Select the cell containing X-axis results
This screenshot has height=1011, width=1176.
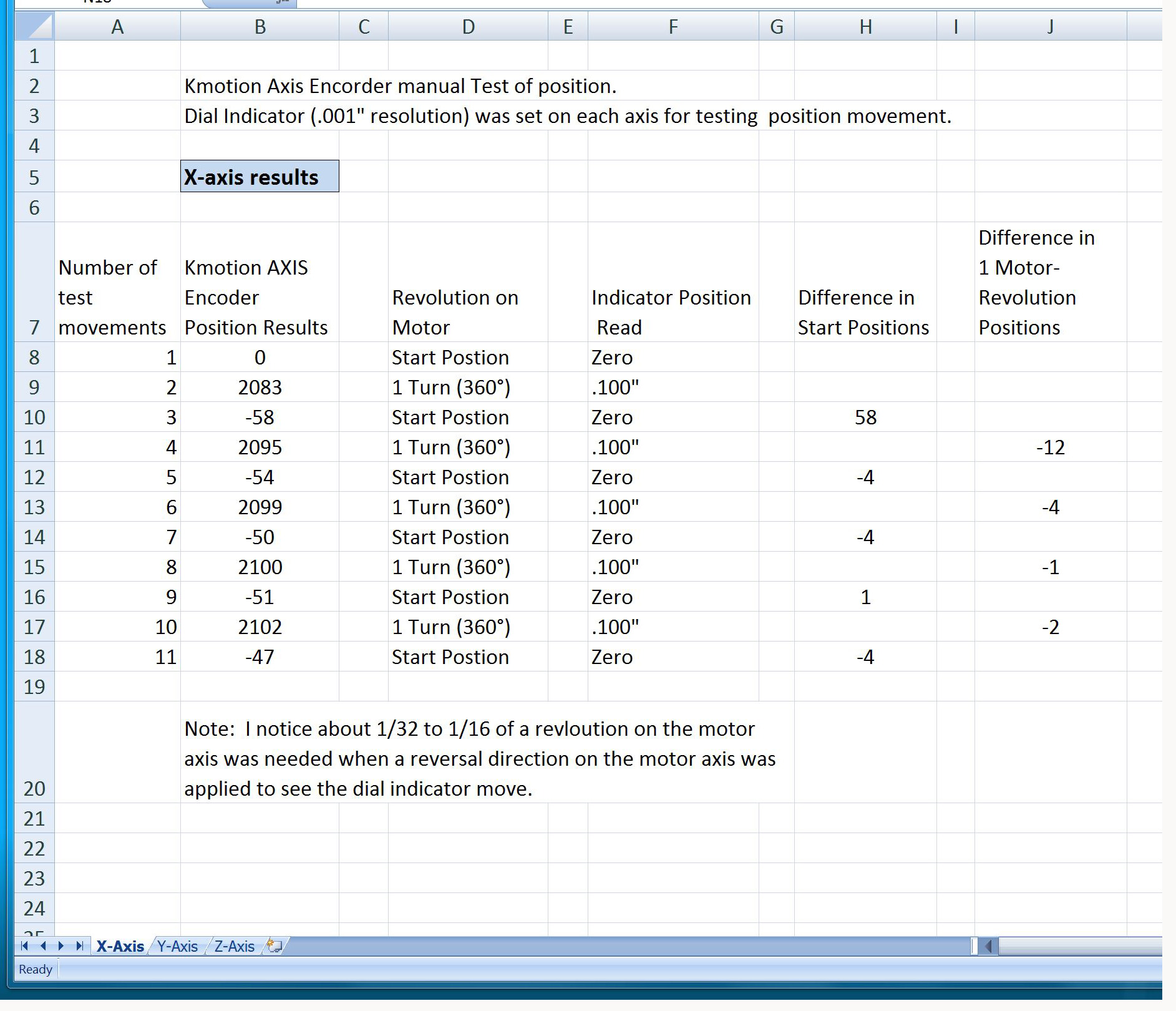click(260, 176)
